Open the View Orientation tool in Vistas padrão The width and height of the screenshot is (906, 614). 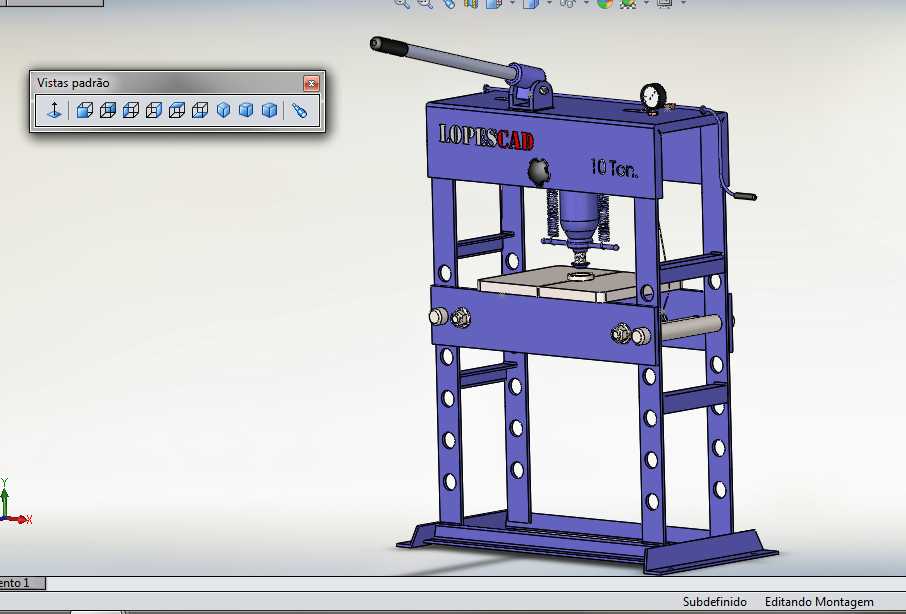pyautogui.click(x=299, y=110)
